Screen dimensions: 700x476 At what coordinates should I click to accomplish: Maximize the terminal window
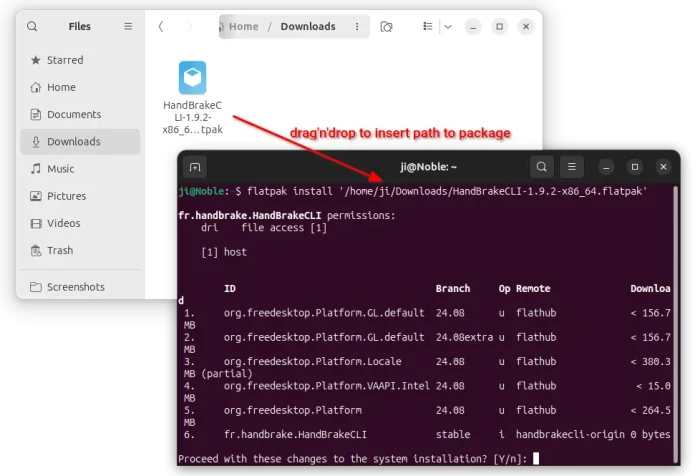(635, 167)
